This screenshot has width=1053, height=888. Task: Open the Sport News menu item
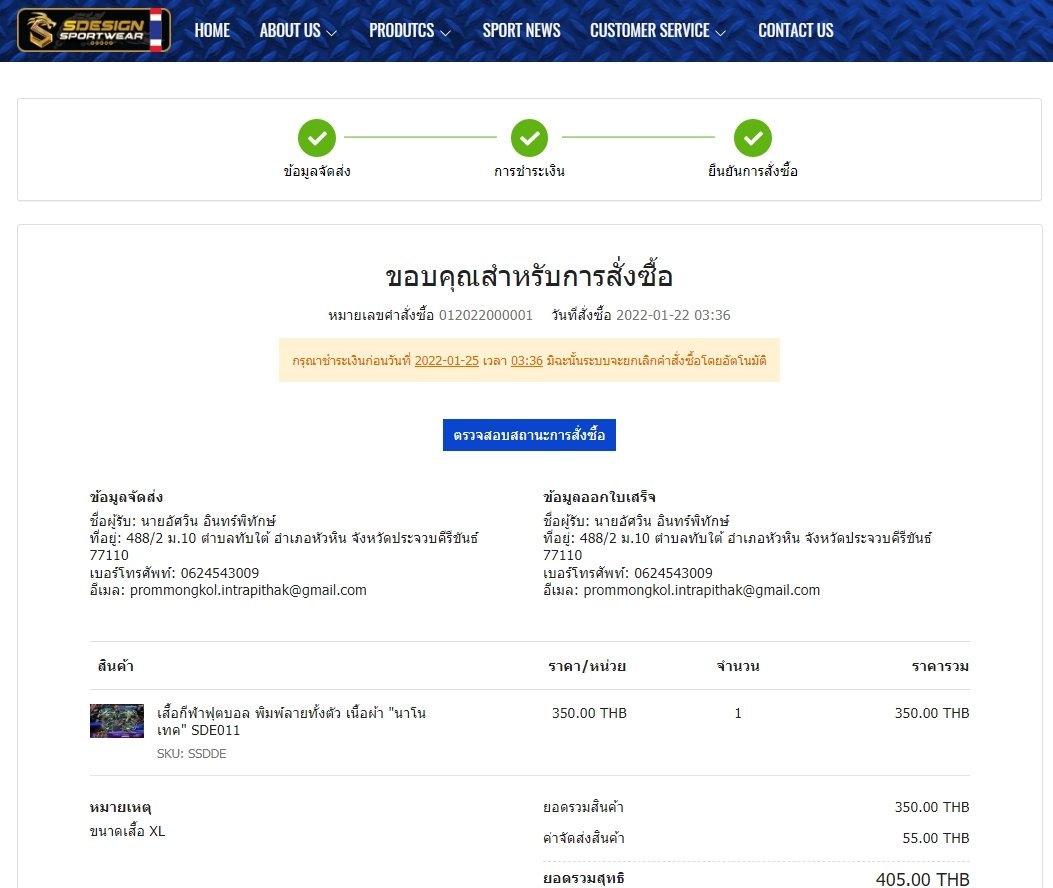click(x=521, y=30)
